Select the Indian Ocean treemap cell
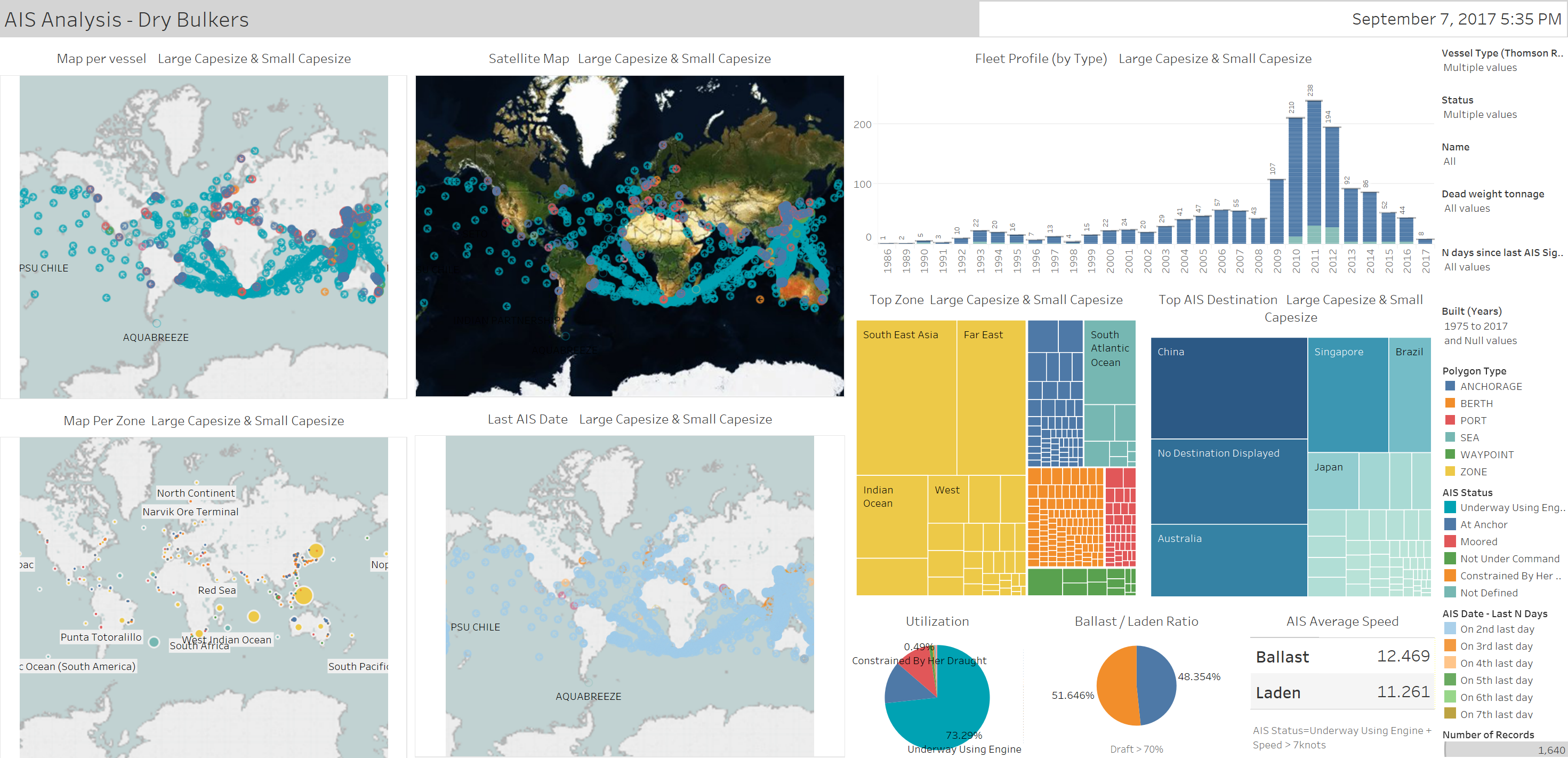This screenshot has height=758, width=1568. (892, 517)
